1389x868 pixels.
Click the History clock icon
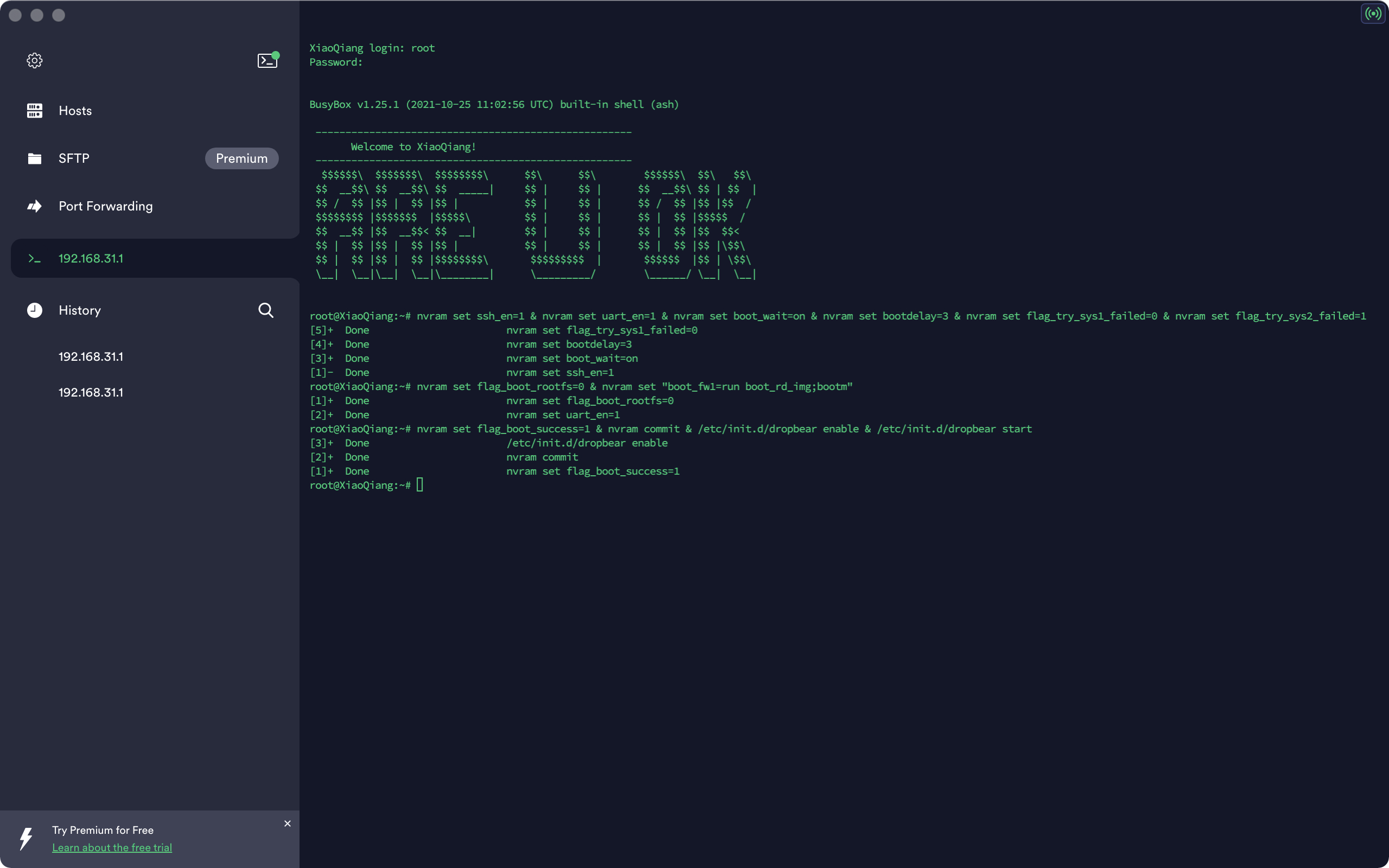34,310
